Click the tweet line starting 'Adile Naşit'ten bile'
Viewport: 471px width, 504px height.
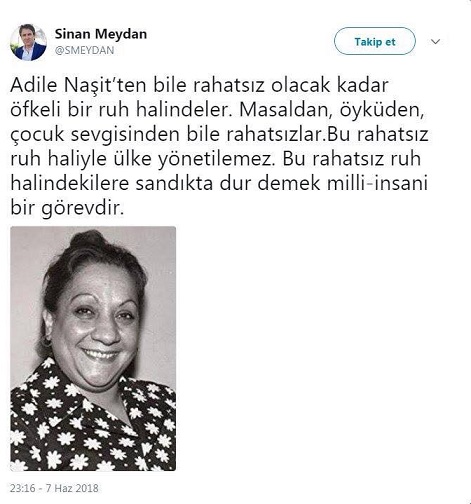click(x=199, y=85)
